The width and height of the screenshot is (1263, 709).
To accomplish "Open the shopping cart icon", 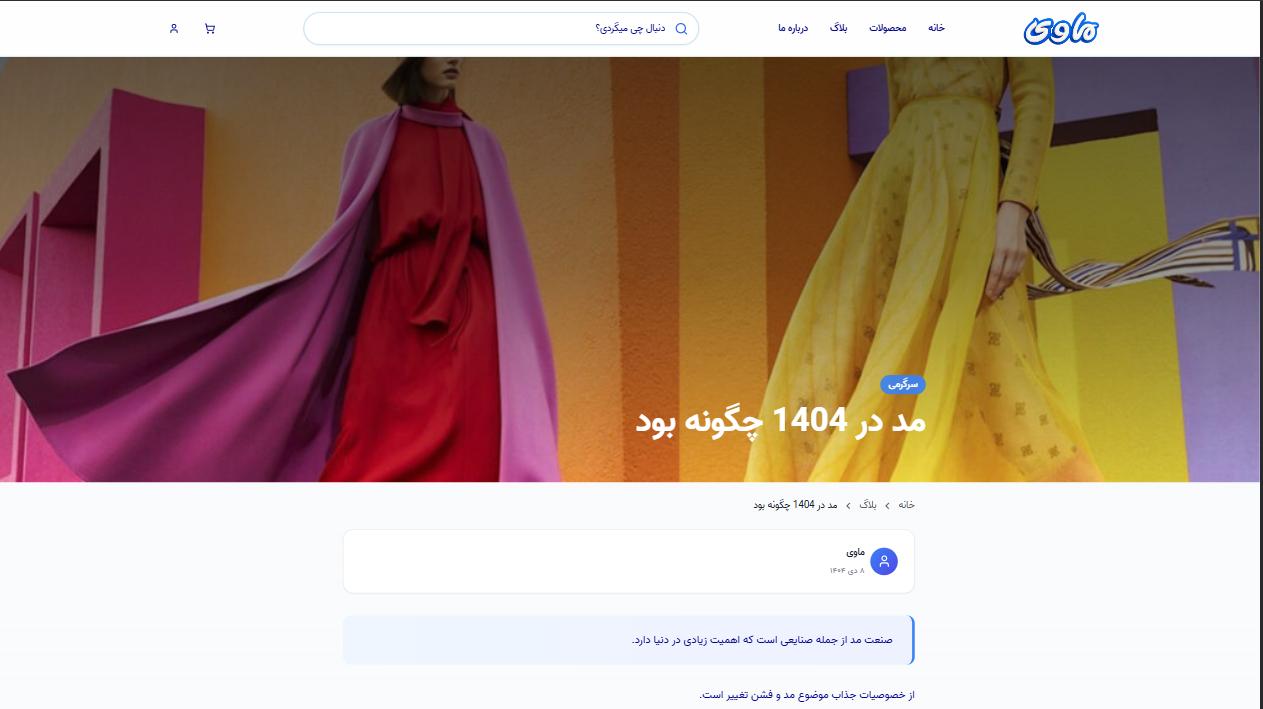I will (x=209, y=29).
